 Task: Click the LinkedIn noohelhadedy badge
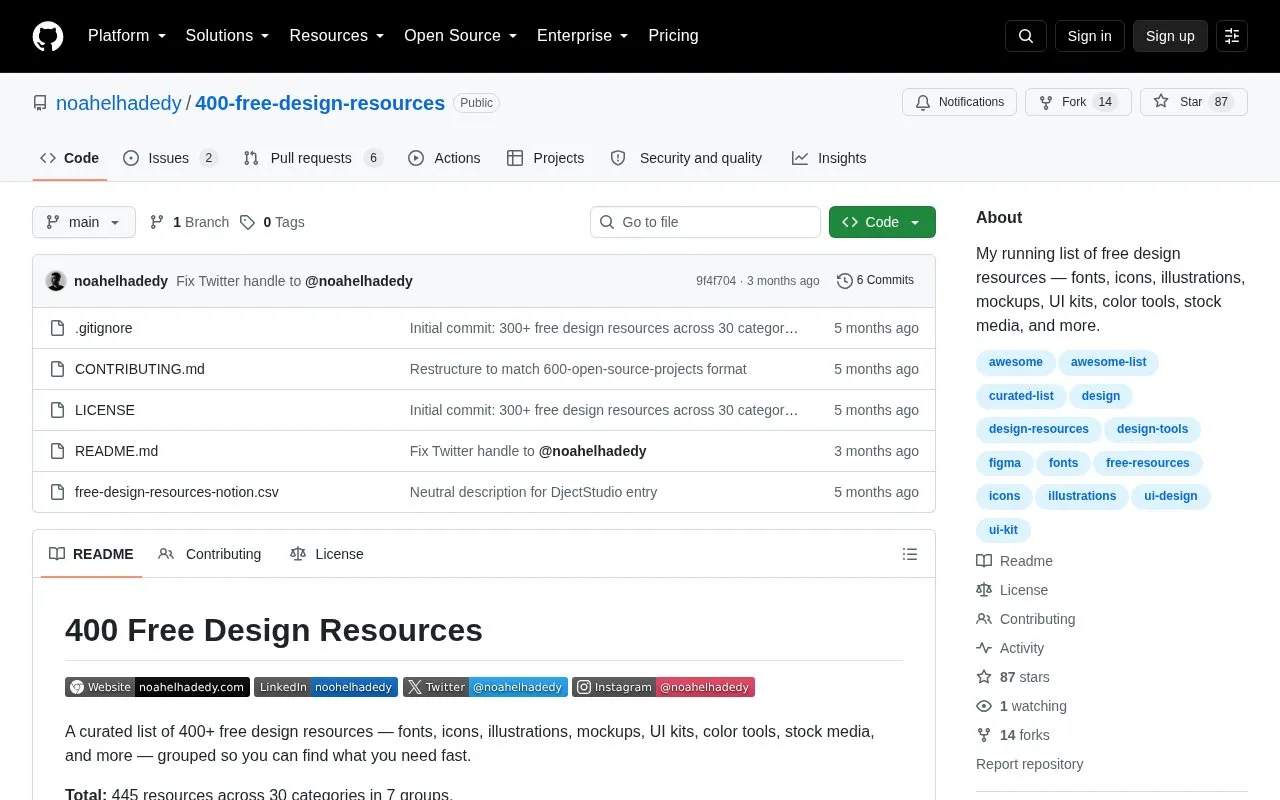326,687
